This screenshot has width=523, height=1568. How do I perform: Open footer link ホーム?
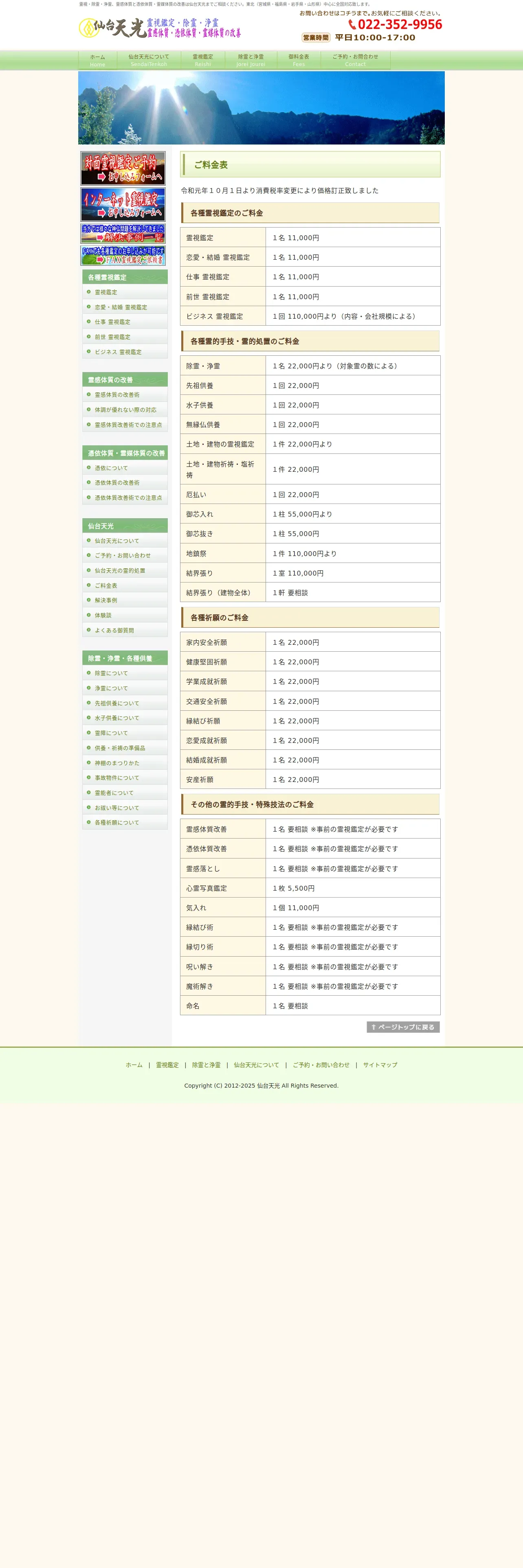134,1064
